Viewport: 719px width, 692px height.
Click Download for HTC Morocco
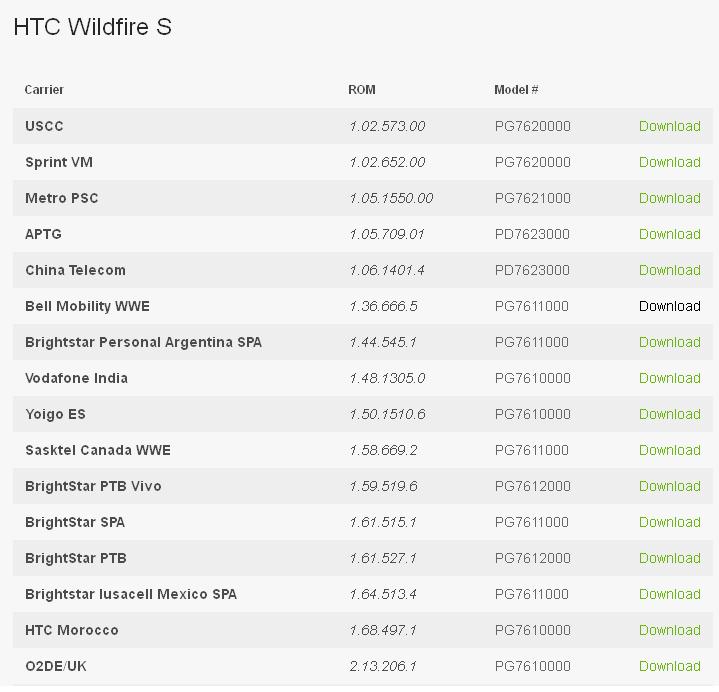click(x=669, y=630)
